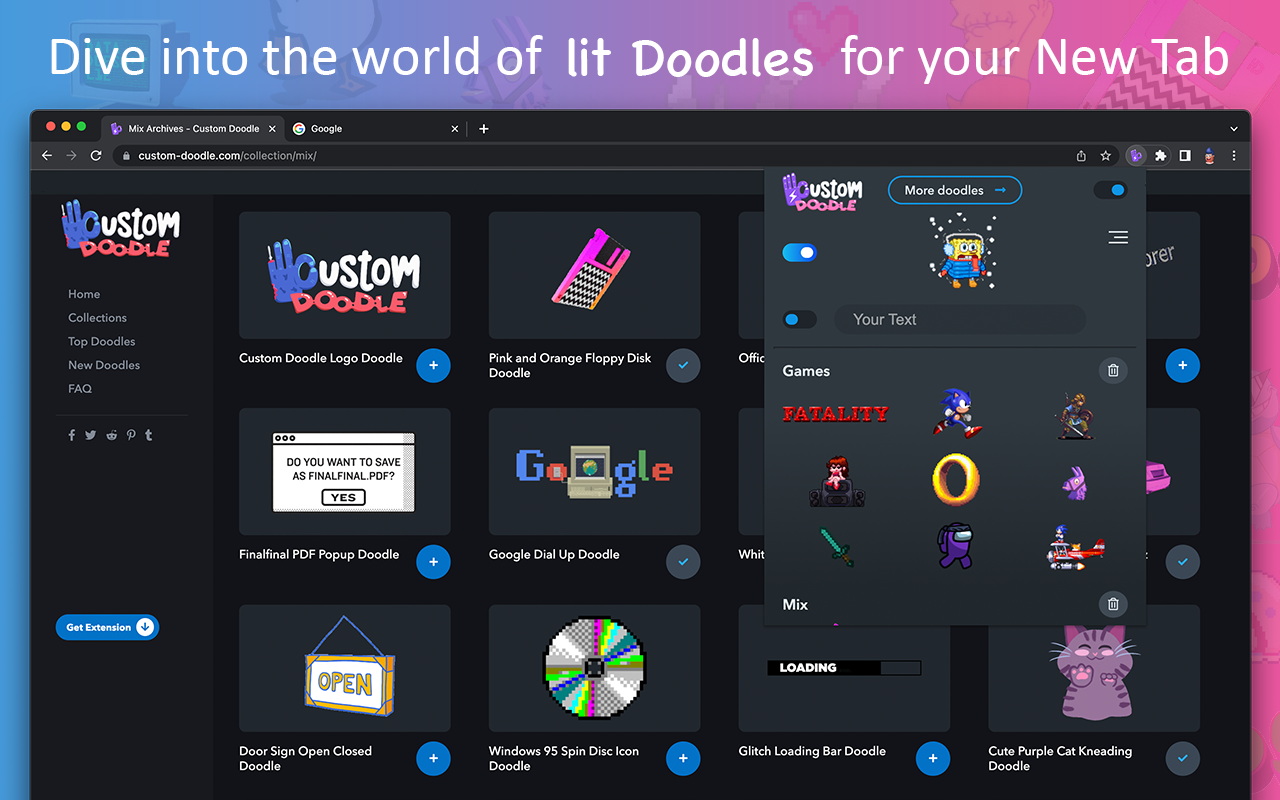
Task: Toggle the switch next to Your Text
Action: point(799,319)
